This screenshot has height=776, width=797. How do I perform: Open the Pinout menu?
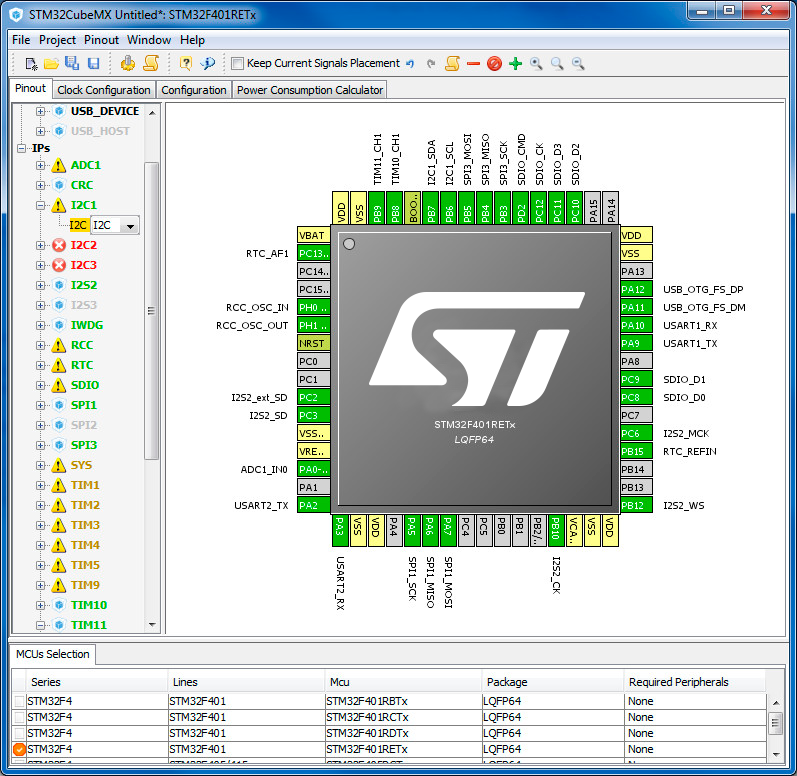click(x=101, y=40)
